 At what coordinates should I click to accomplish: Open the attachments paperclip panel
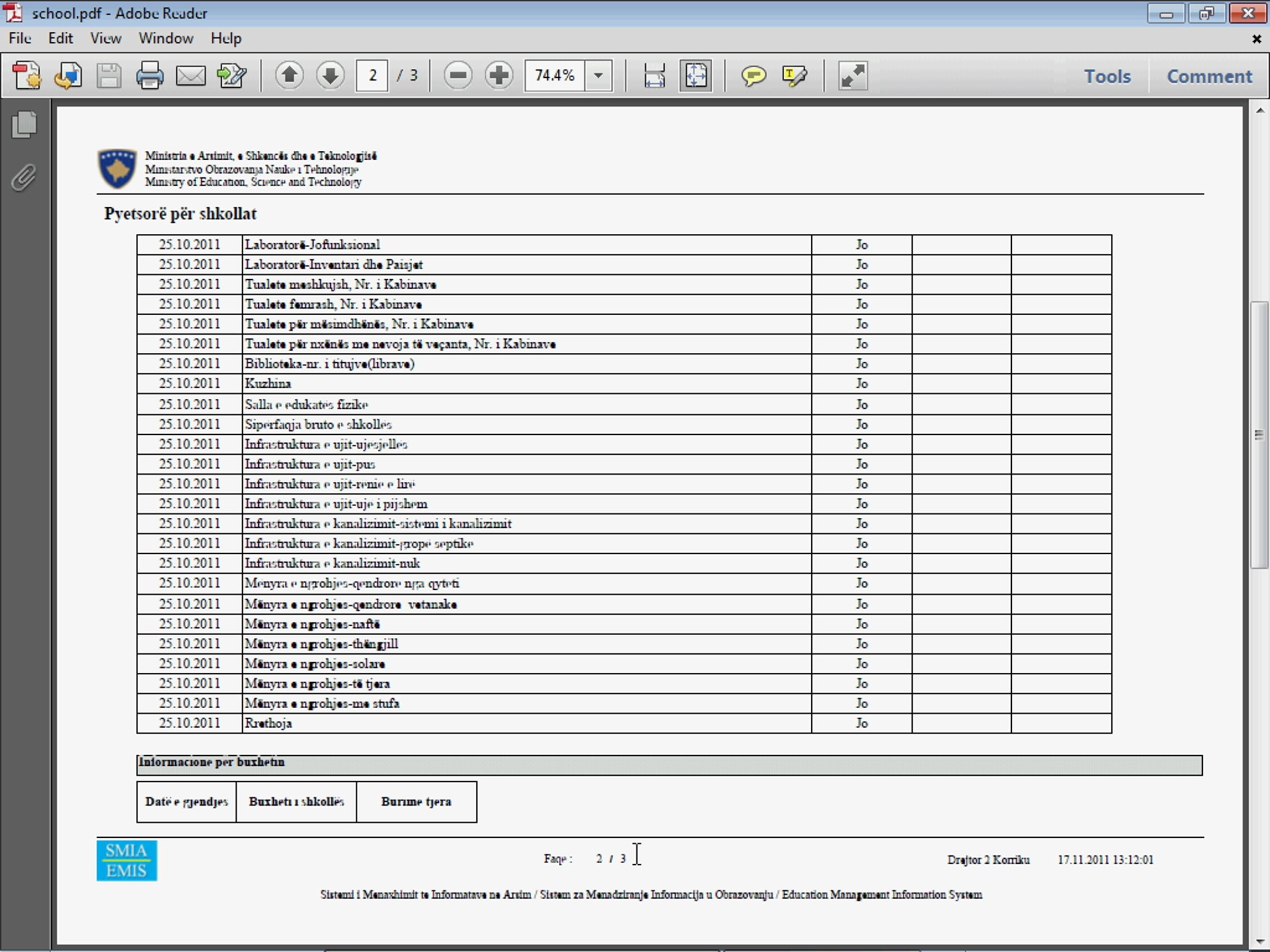pos(24,178)
